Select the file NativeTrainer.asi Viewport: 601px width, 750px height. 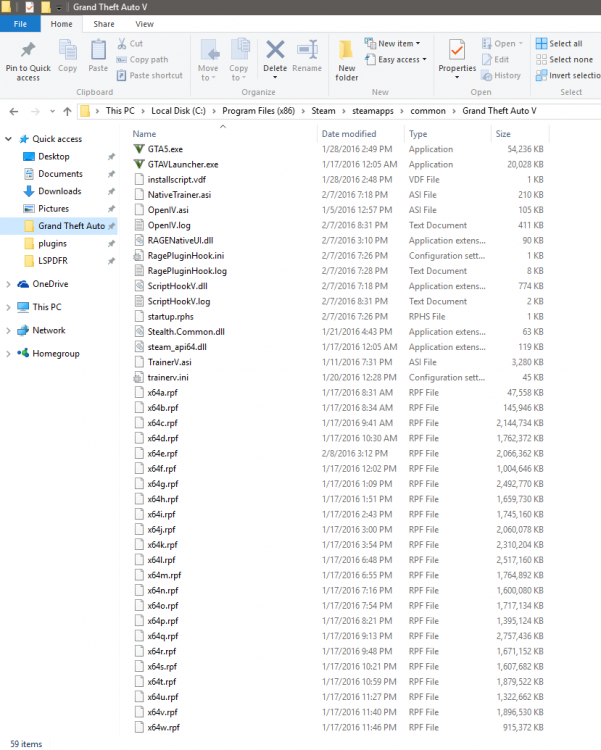179,195
